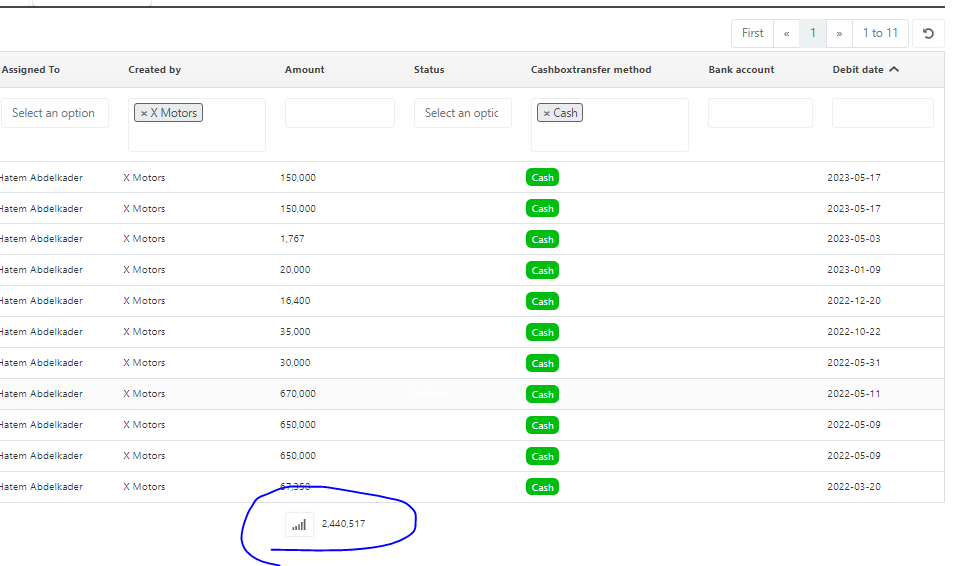Click the Amount filter input field
This screenshot has width=957, height=566.
(x=339, y=113)
